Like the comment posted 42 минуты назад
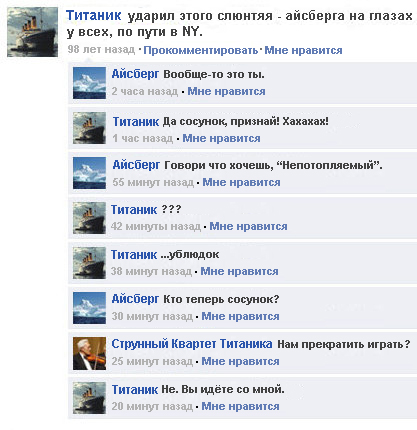The height and width of the screenshot is (430, 417). (x=248, y=226)
